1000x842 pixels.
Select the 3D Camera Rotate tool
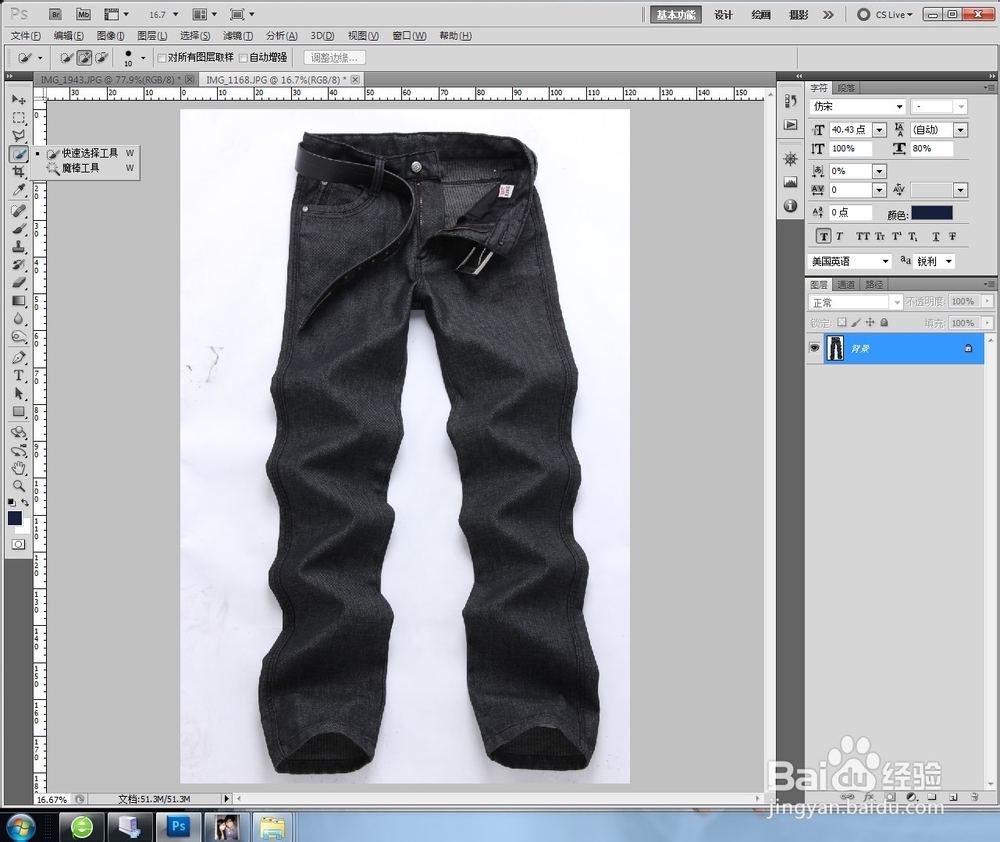tap(18, 450)
